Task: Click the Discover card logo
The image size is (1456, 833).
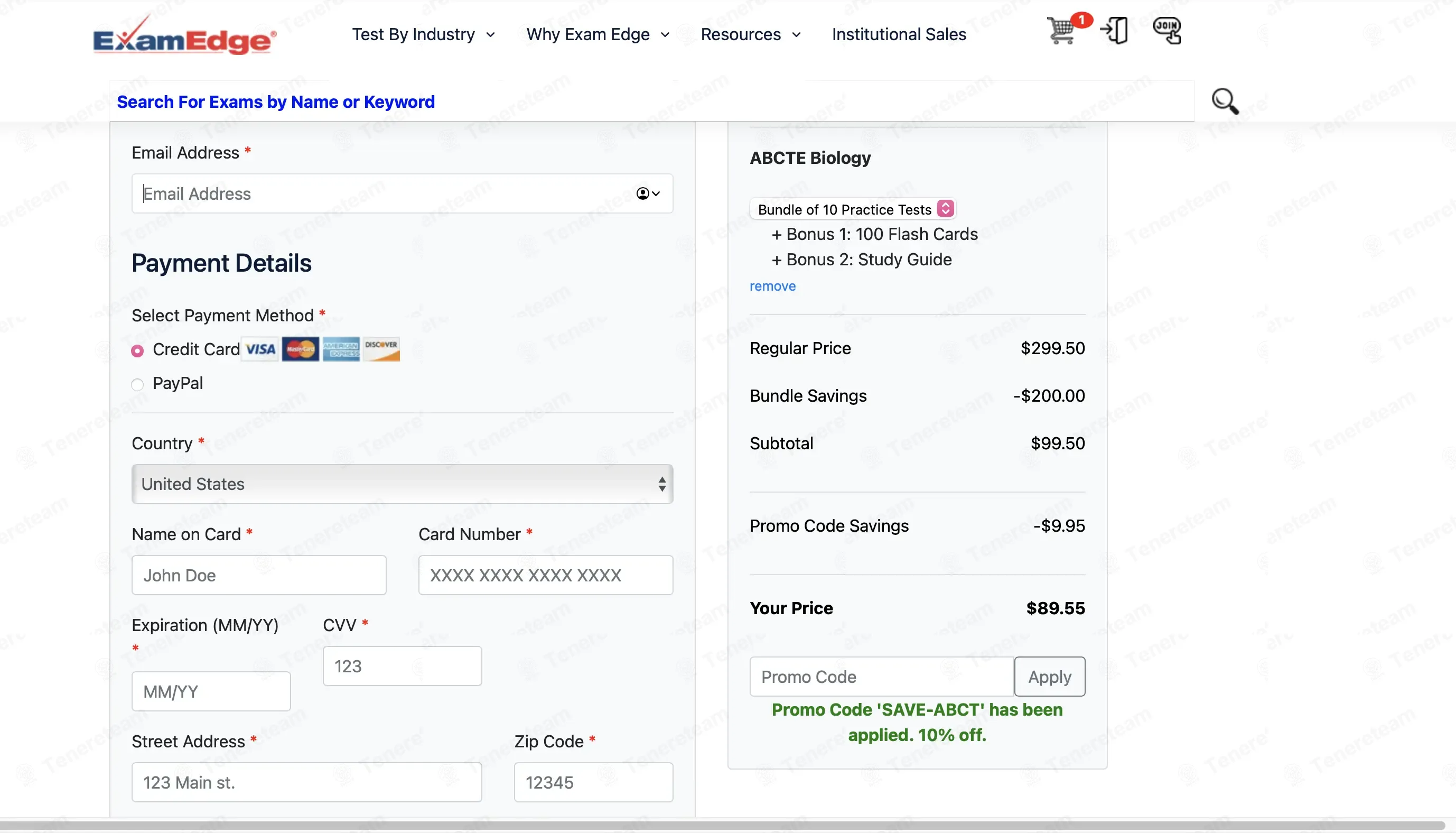Action: [x=381, y=349]
